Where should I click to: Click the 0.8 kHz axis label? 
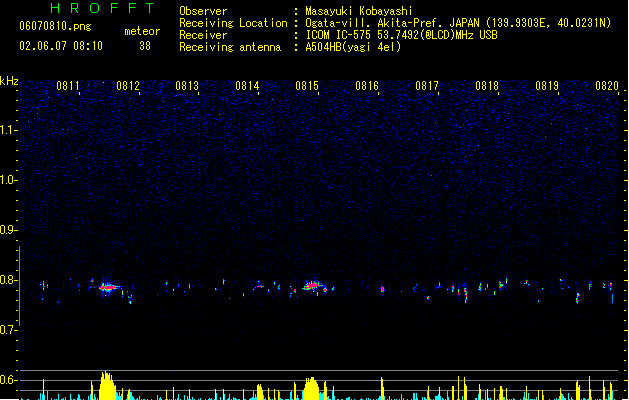8,280
